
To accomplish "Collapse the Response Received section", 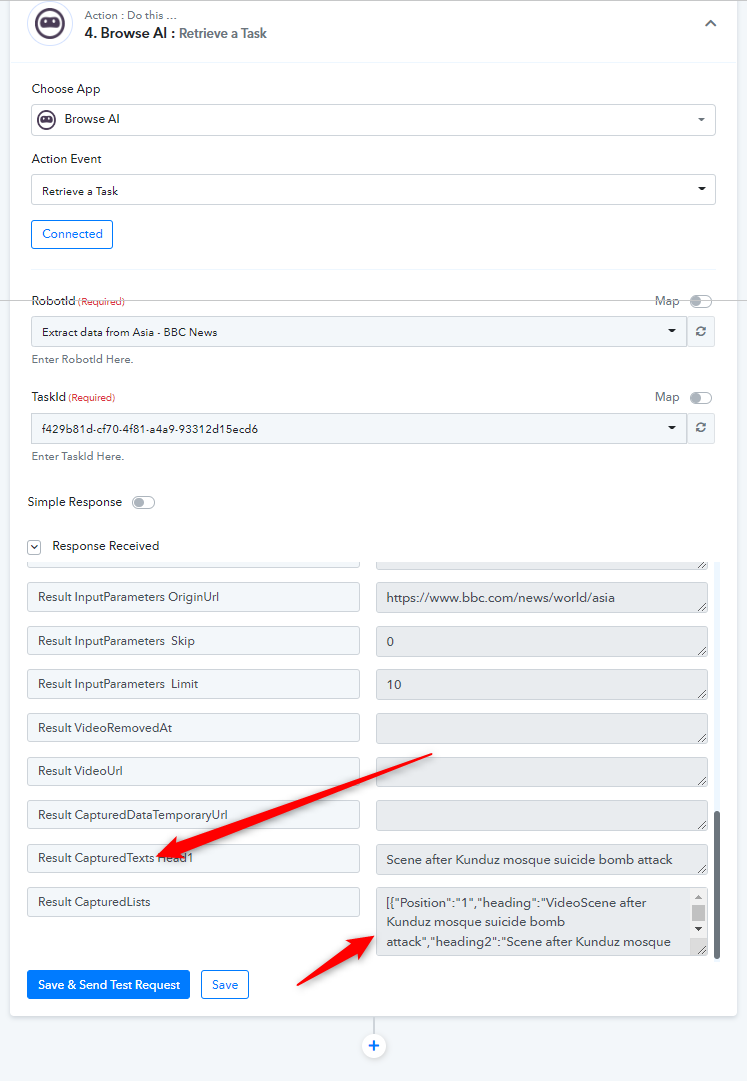I will 34,547.
